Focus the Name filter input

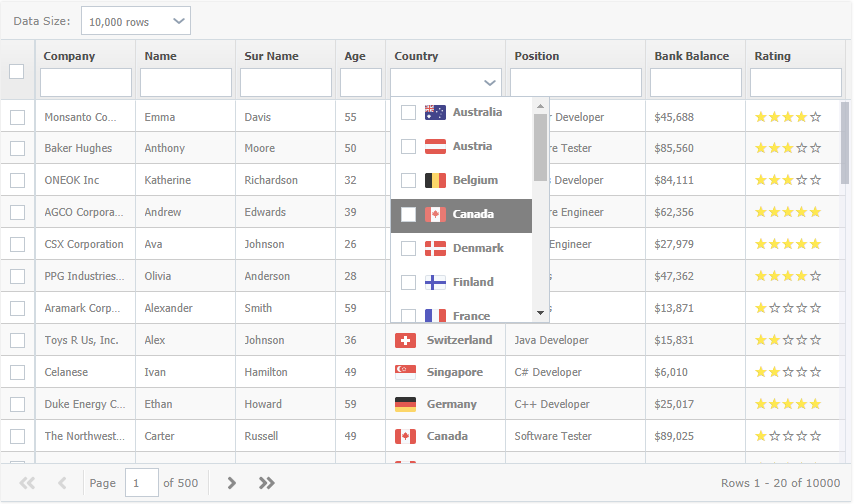186,82
